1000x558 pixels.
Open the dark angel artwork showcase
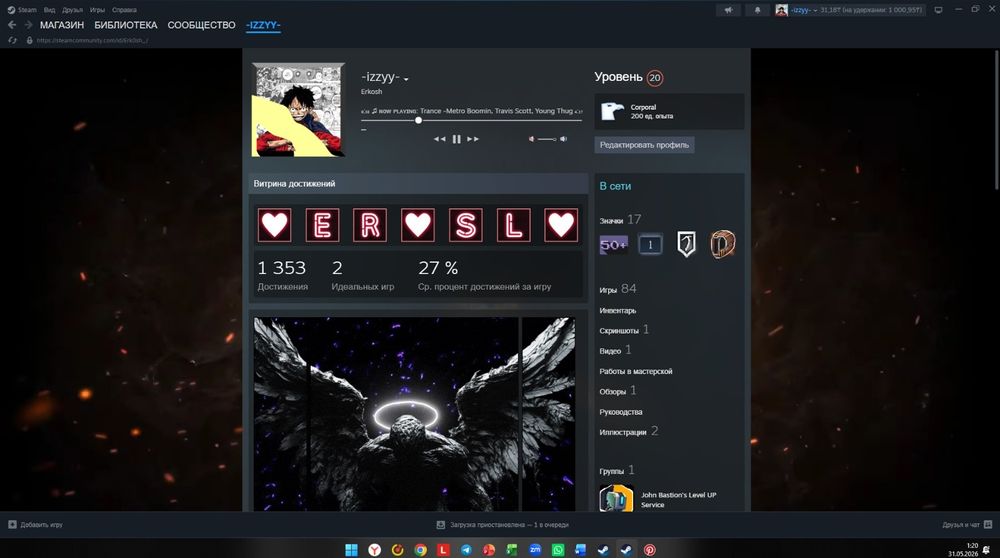point(415,414)
